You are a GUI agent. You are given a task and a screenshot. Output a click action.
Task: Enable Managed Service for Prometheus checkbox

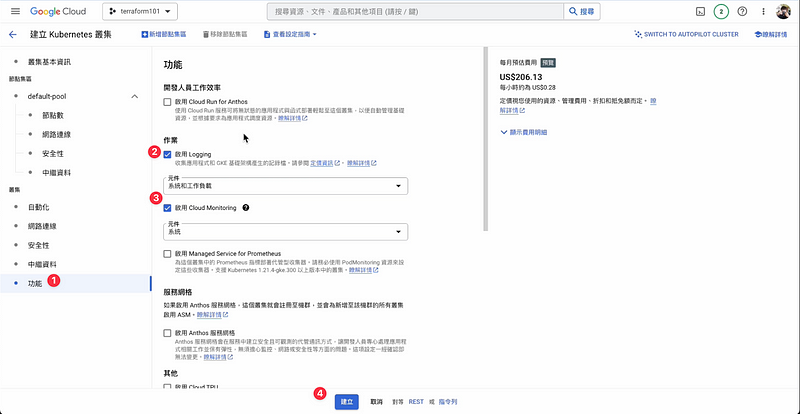[167, 253]
